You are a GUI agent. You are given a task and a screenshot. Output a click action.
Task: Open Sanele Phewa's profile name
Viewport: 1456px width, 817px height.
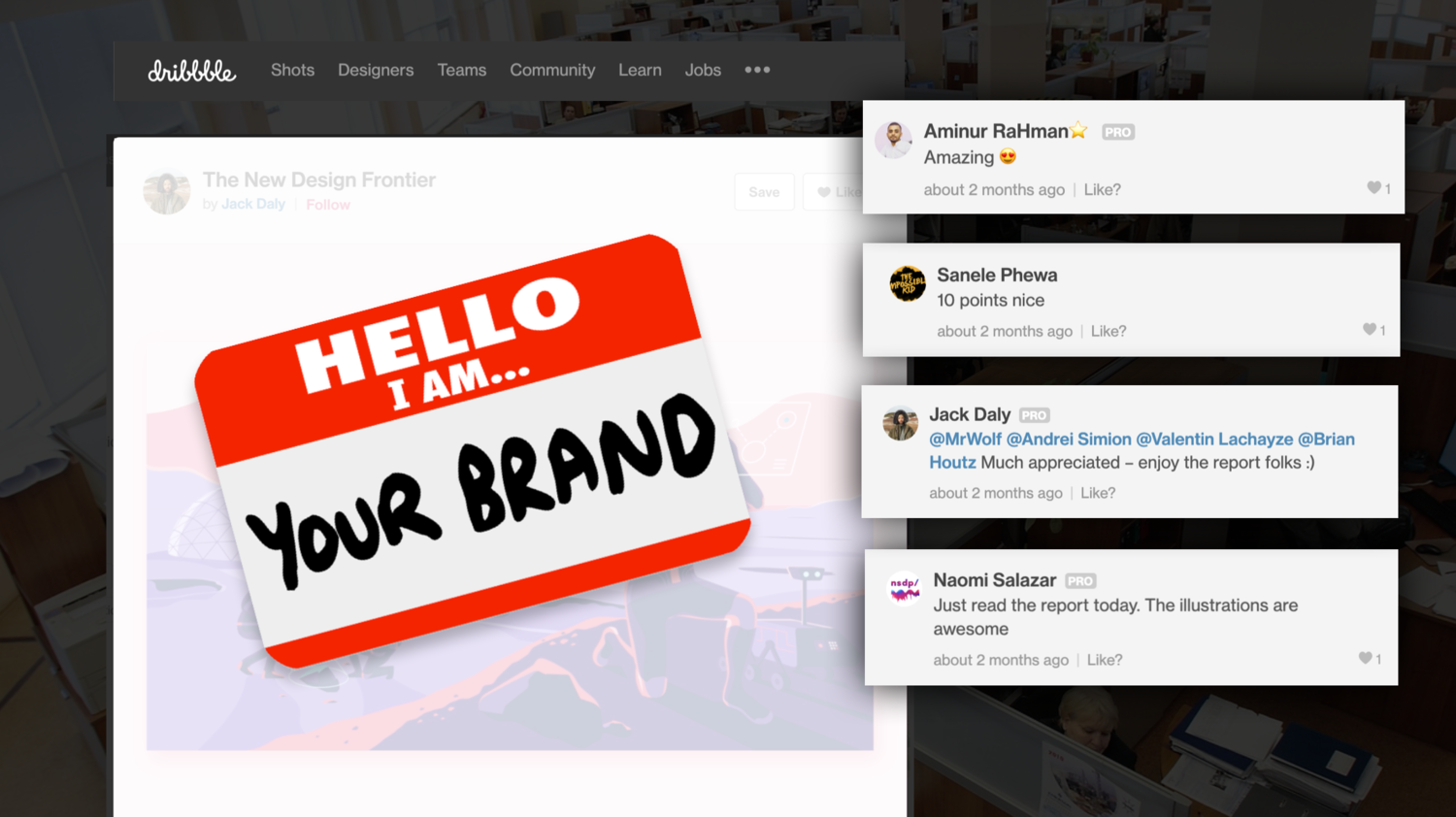coord(997,275)
